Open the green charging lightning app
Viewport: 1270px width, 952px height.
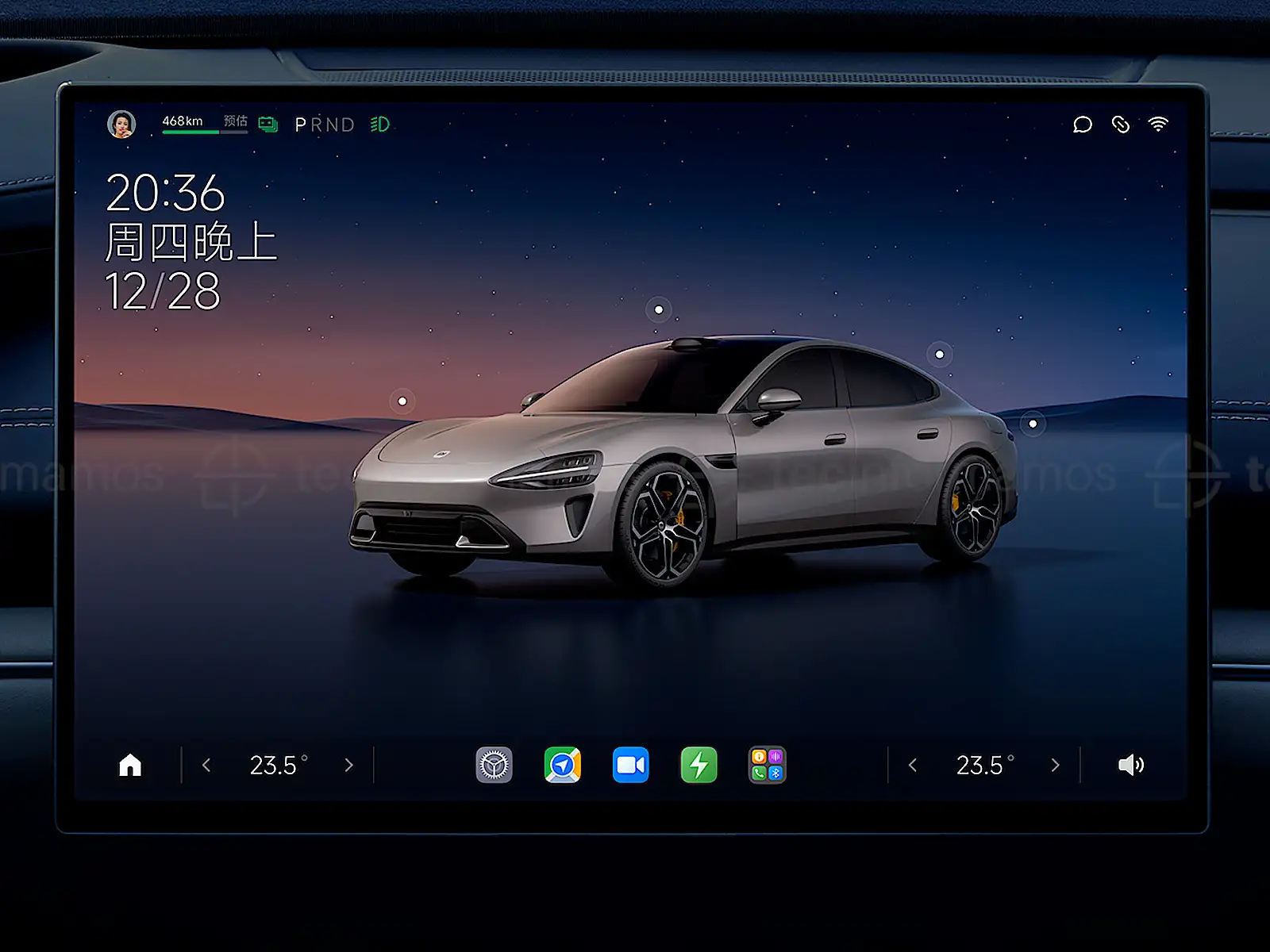(698, 765)
